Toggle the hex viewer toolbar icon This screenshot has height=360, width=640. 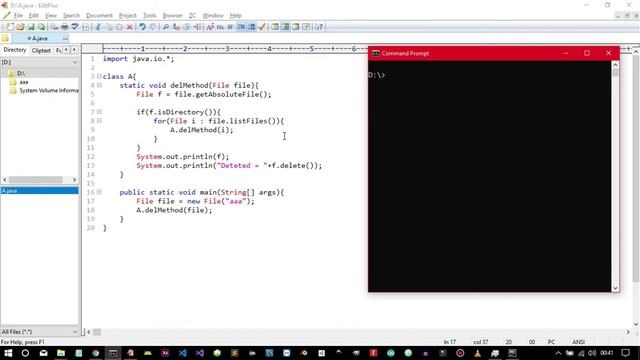coord(220,27)
